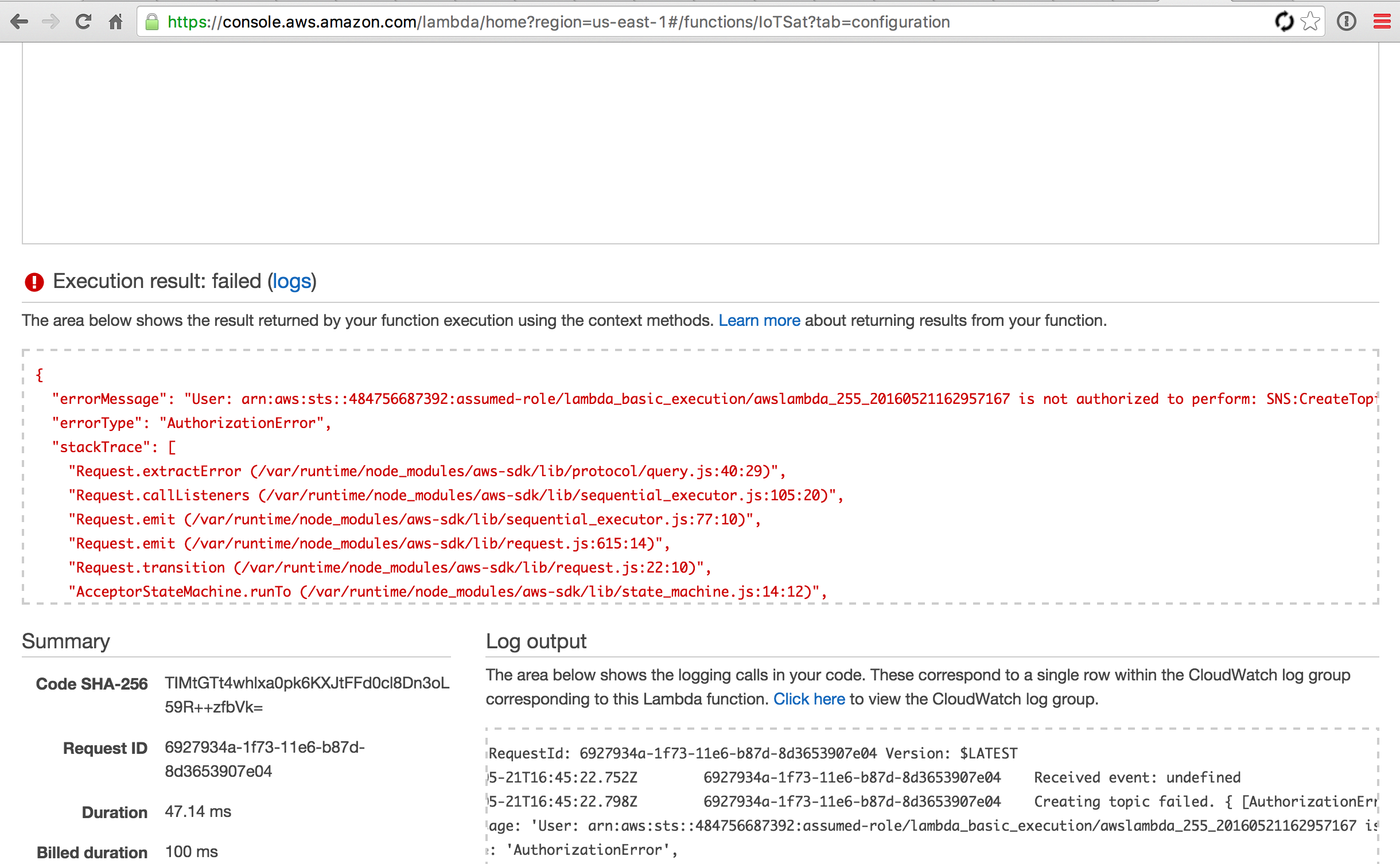Open the logs link in Execution result
Image resolution: width=1400 pixels, height=864 pixels.
[291, 281]
